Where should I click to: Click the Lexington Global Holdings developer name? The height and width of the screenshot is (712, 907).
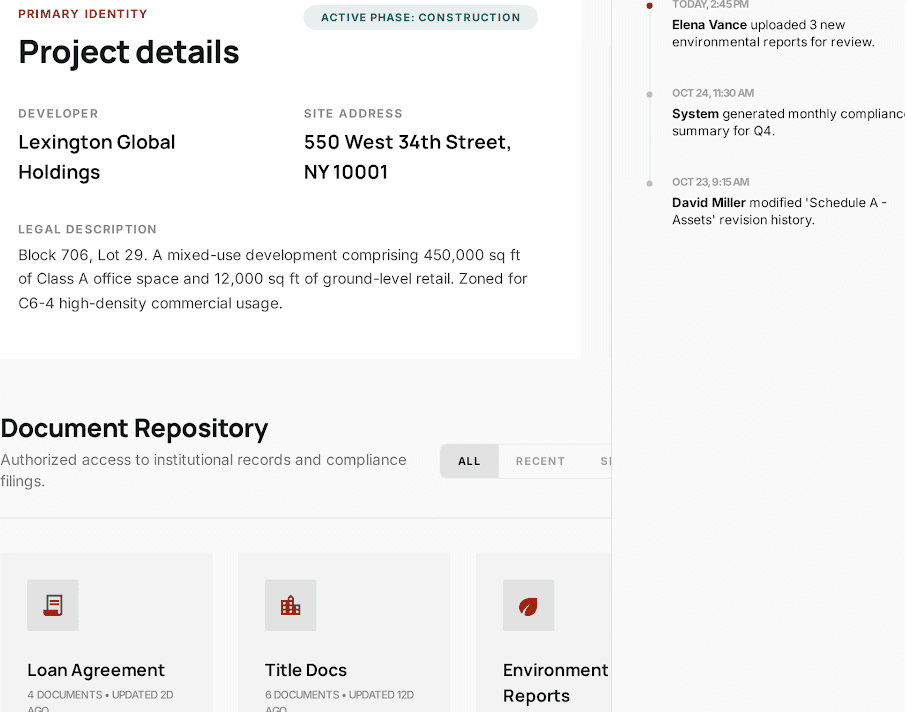(97, 157)
